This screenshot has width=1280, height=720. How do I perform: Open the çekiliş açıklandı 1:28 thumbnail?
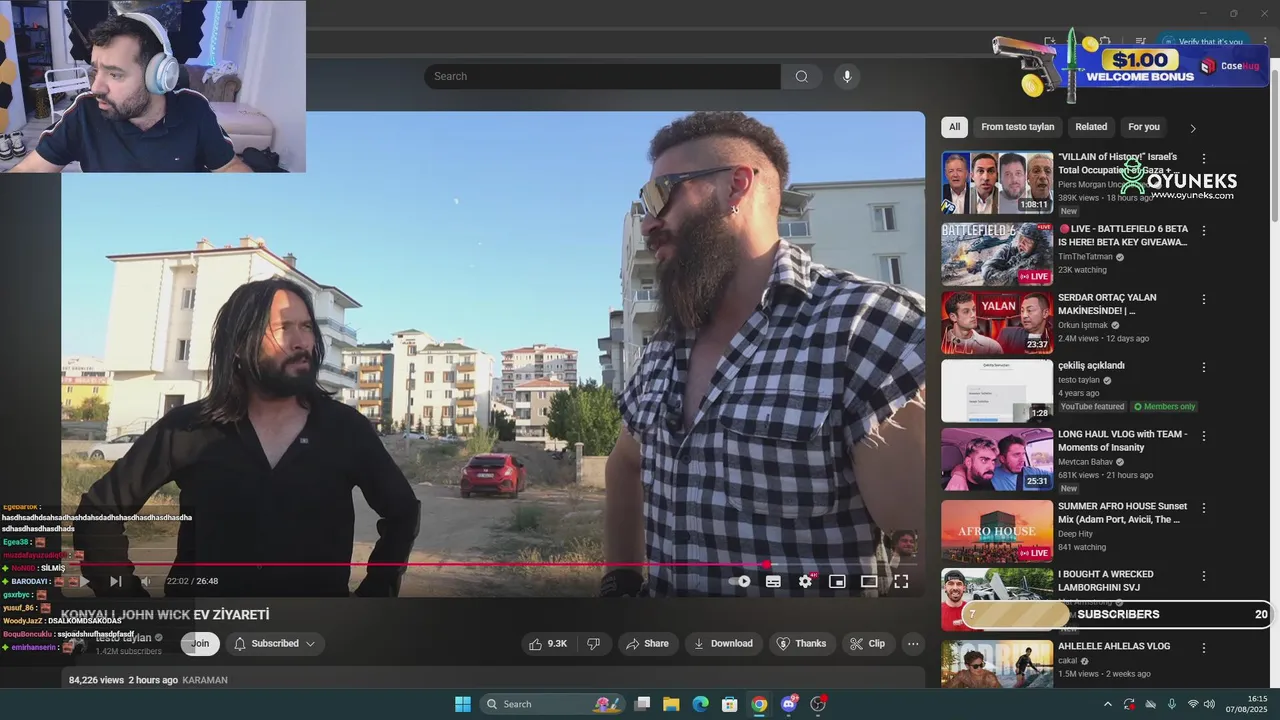[997, 390]
